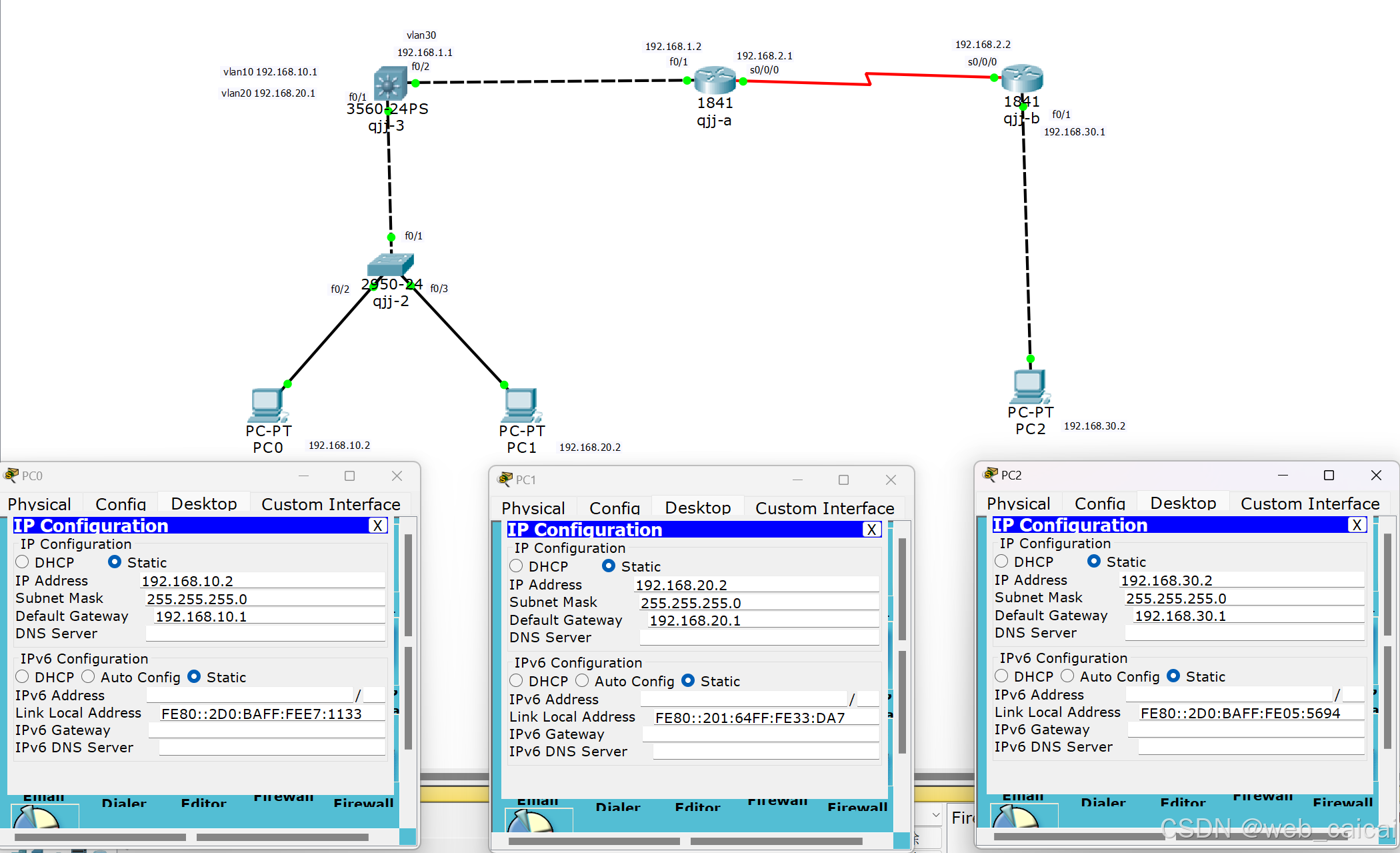The height and width of the screenshot is (853, 1400).
Task: Click the PC0 computer icon in topology
Action: [x=267, y=403]
